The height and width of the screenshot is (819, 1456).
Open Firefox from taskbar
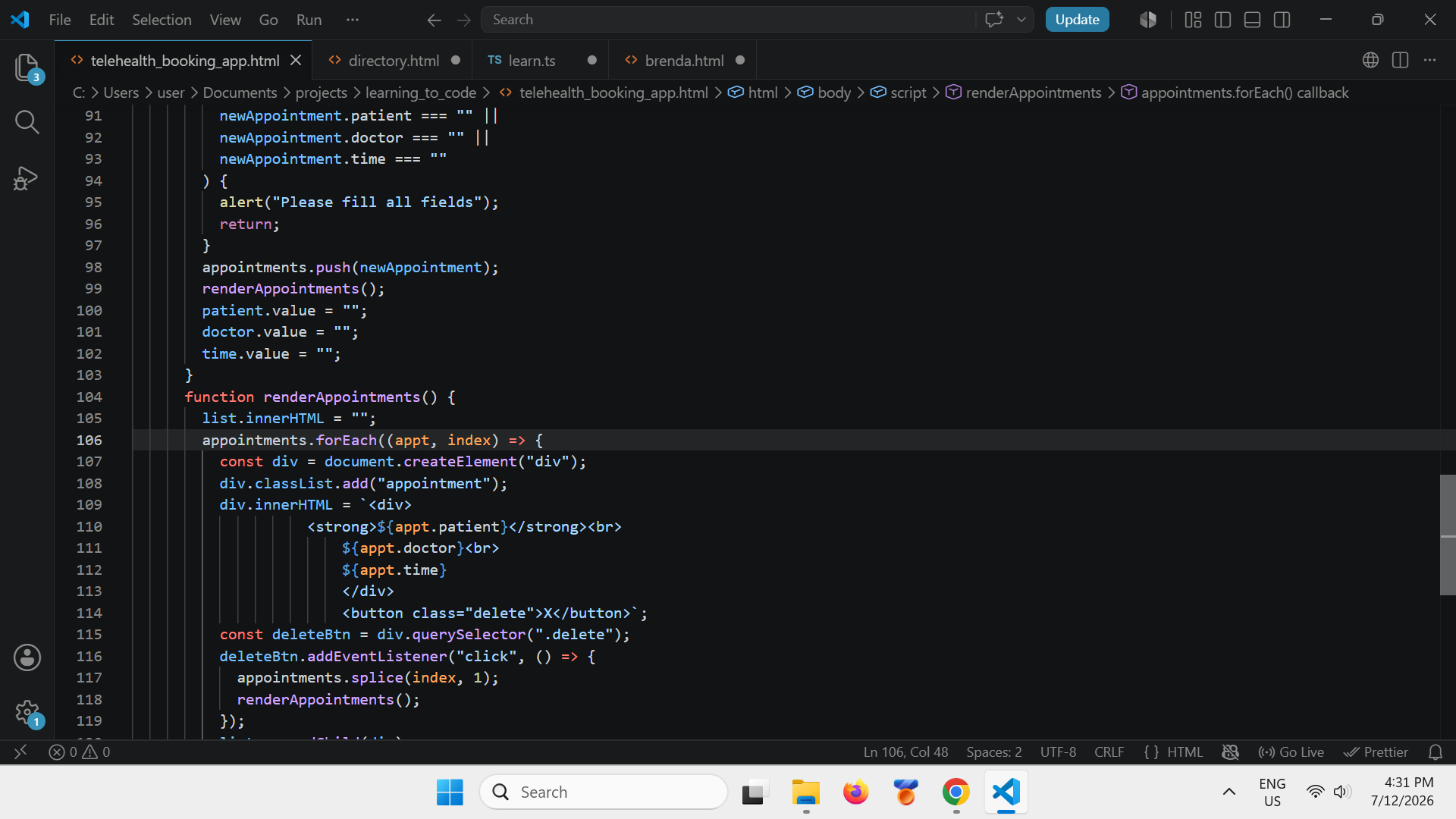(855, 792)
